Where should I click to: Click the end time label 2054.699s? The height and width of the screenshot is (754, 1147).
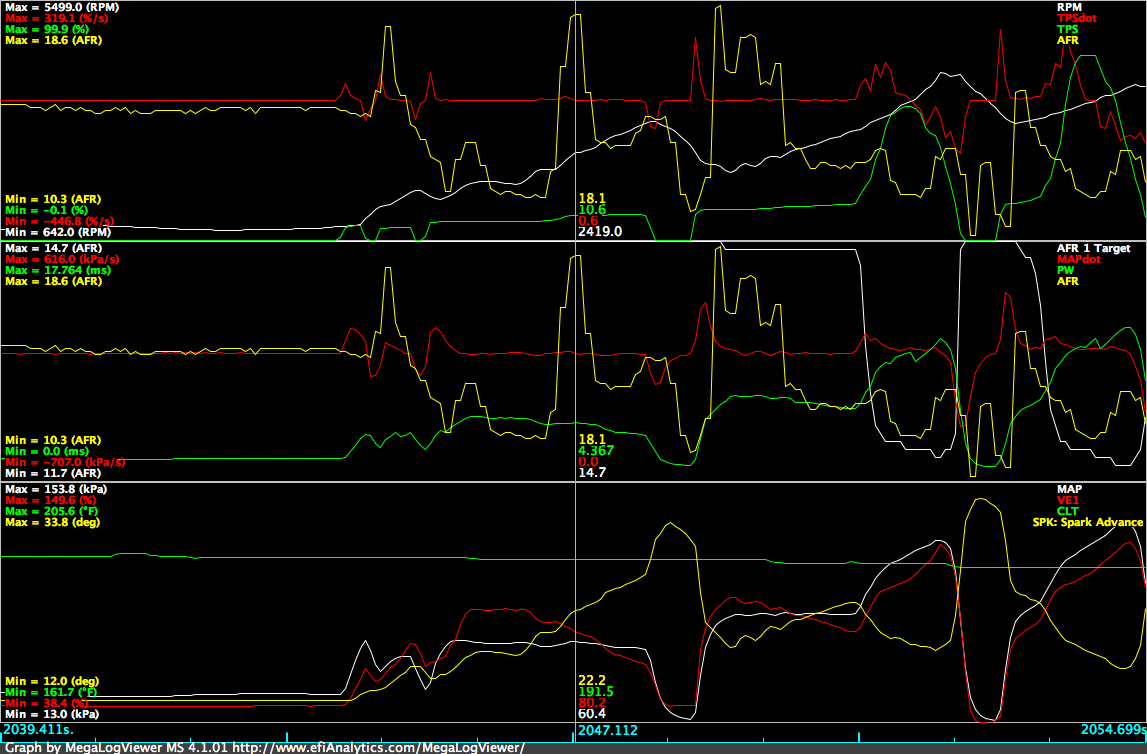[x=1113, y=730]
